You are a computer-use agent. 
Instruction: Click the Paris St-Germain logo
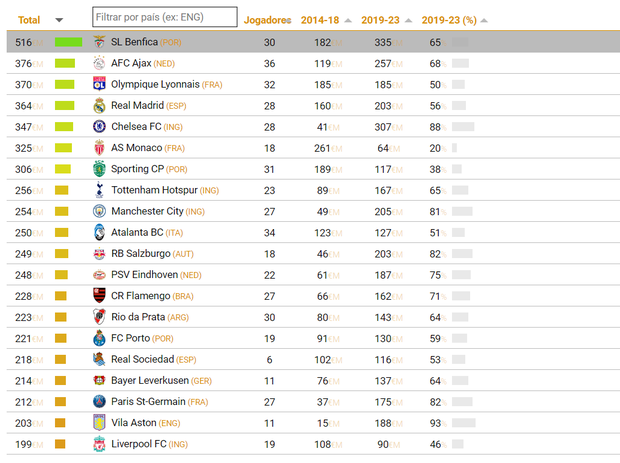click(x=99, y=402)
